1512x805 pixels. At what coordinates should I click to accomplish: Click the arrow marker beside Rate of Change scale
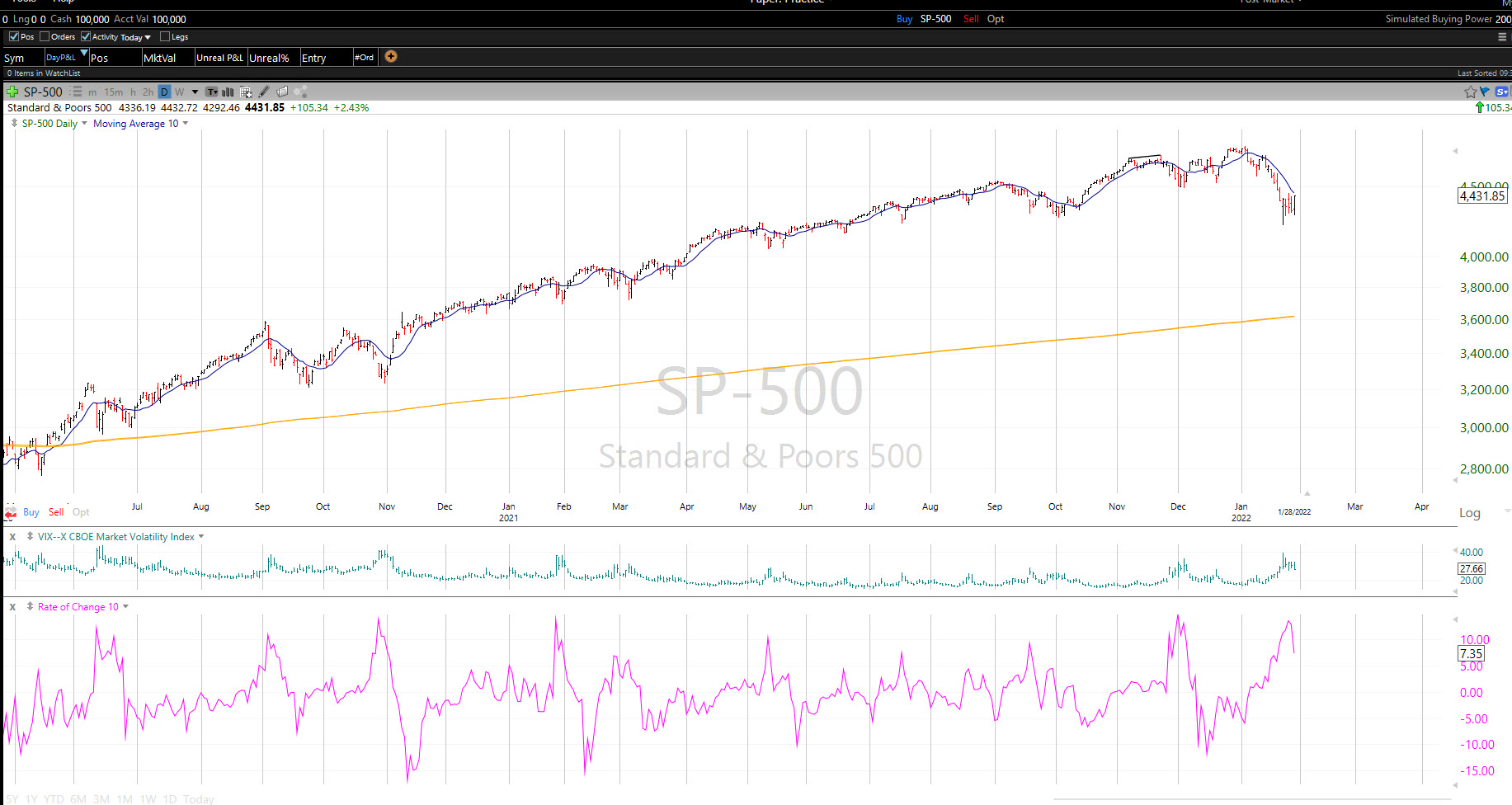click(1455, 619)
